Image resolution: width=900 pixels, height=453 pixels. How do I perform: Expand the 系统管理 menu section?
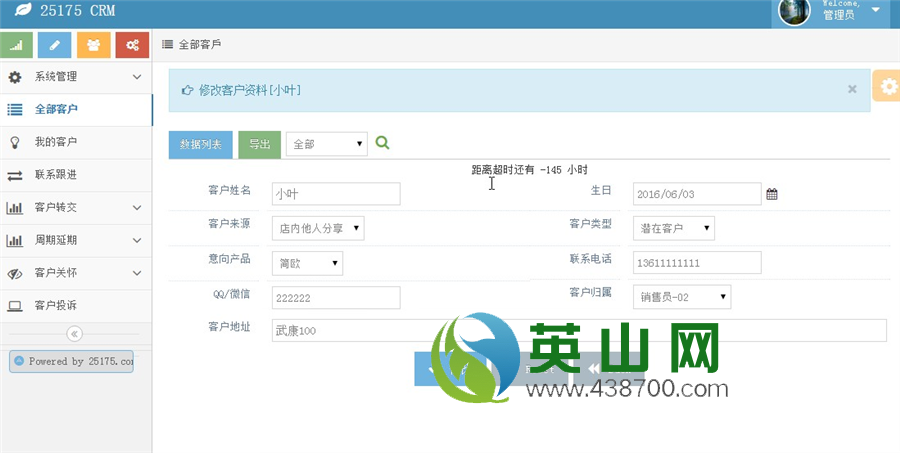[x=75, y=76]
